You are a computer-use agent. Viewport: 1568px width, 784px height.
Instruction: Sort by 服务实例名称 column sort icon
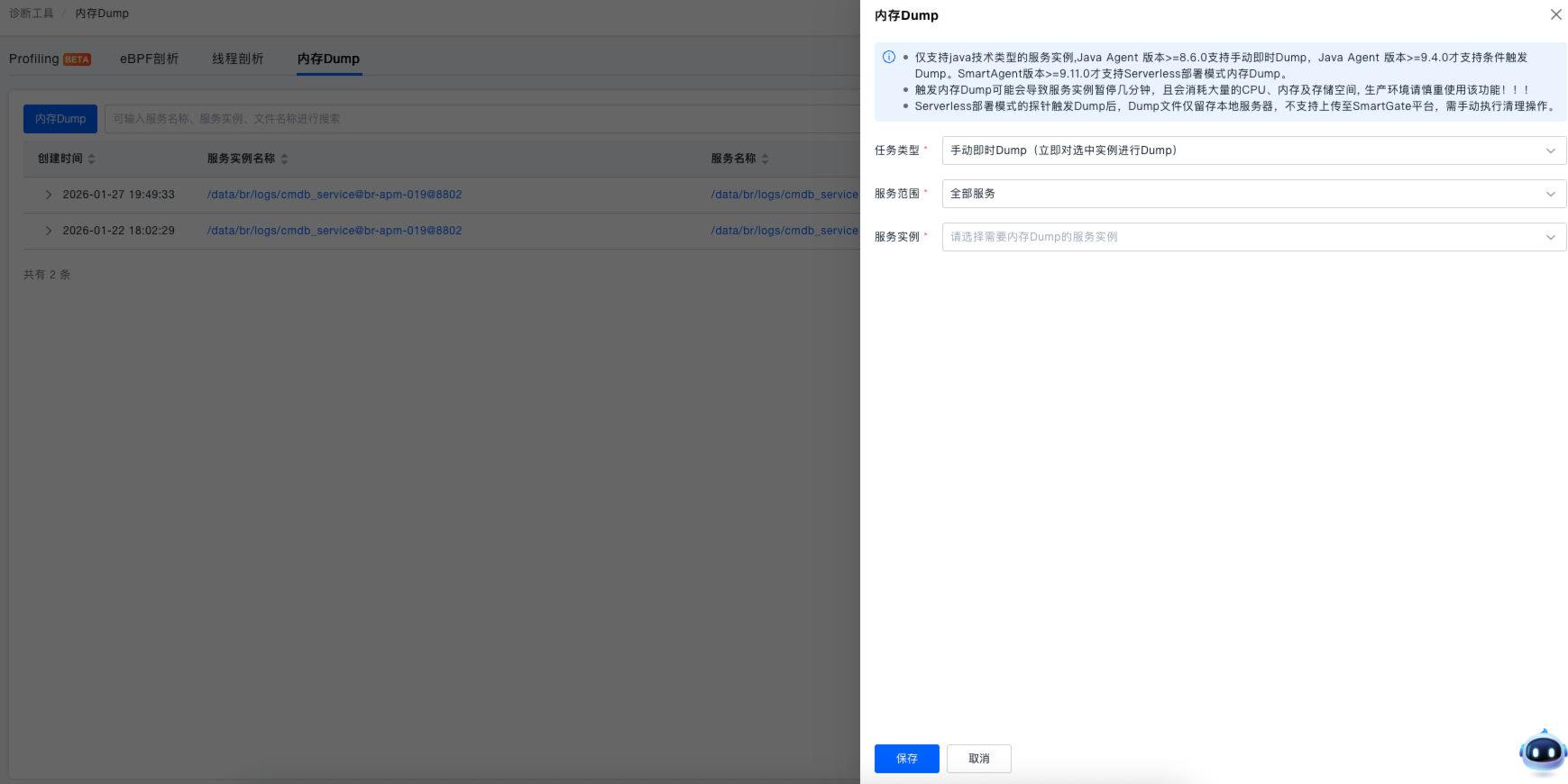285,159
